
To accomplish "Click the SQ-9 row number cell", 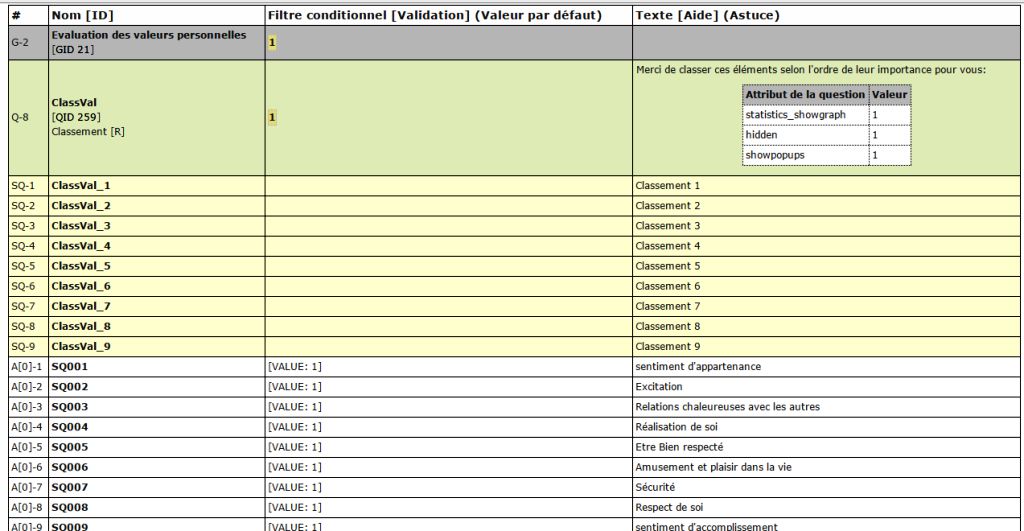I will 22,346.
